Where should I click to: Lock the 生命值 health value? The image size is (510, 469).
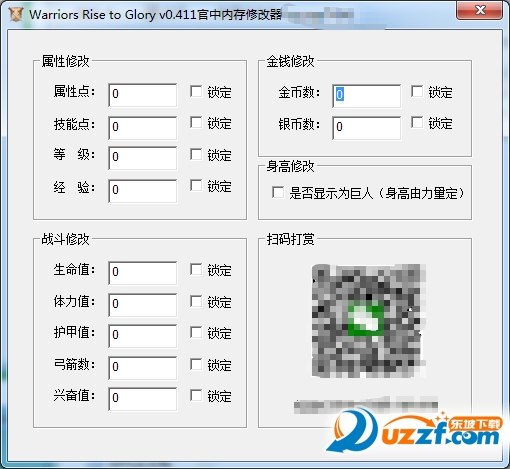(196, 269)
